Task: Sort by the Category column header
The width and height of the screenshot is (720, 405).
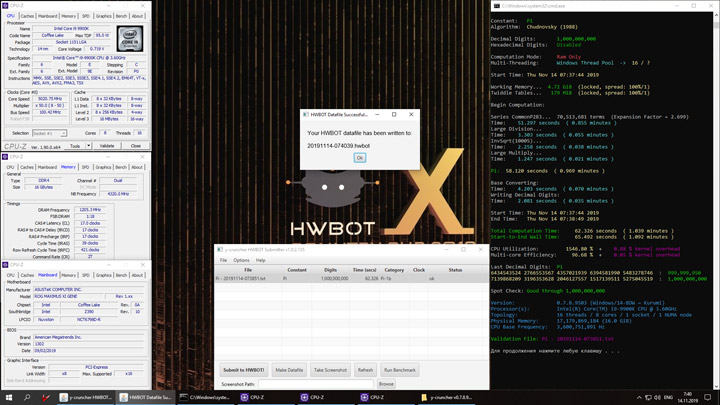Action: click(394, 270)
